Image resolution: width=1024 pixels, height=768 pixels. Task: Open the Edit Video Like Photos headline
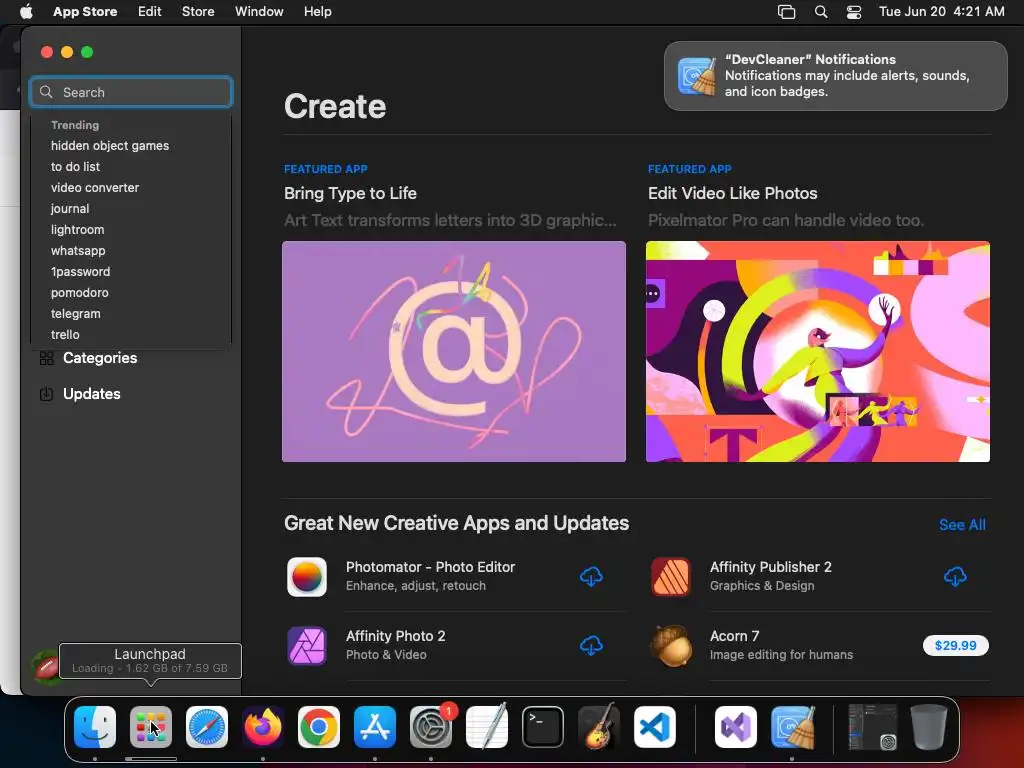(732, 193)
